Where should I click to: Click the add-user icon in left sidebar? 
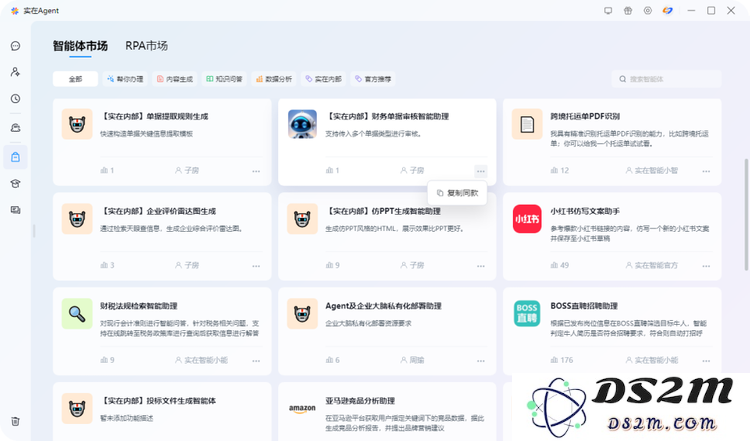15,72
